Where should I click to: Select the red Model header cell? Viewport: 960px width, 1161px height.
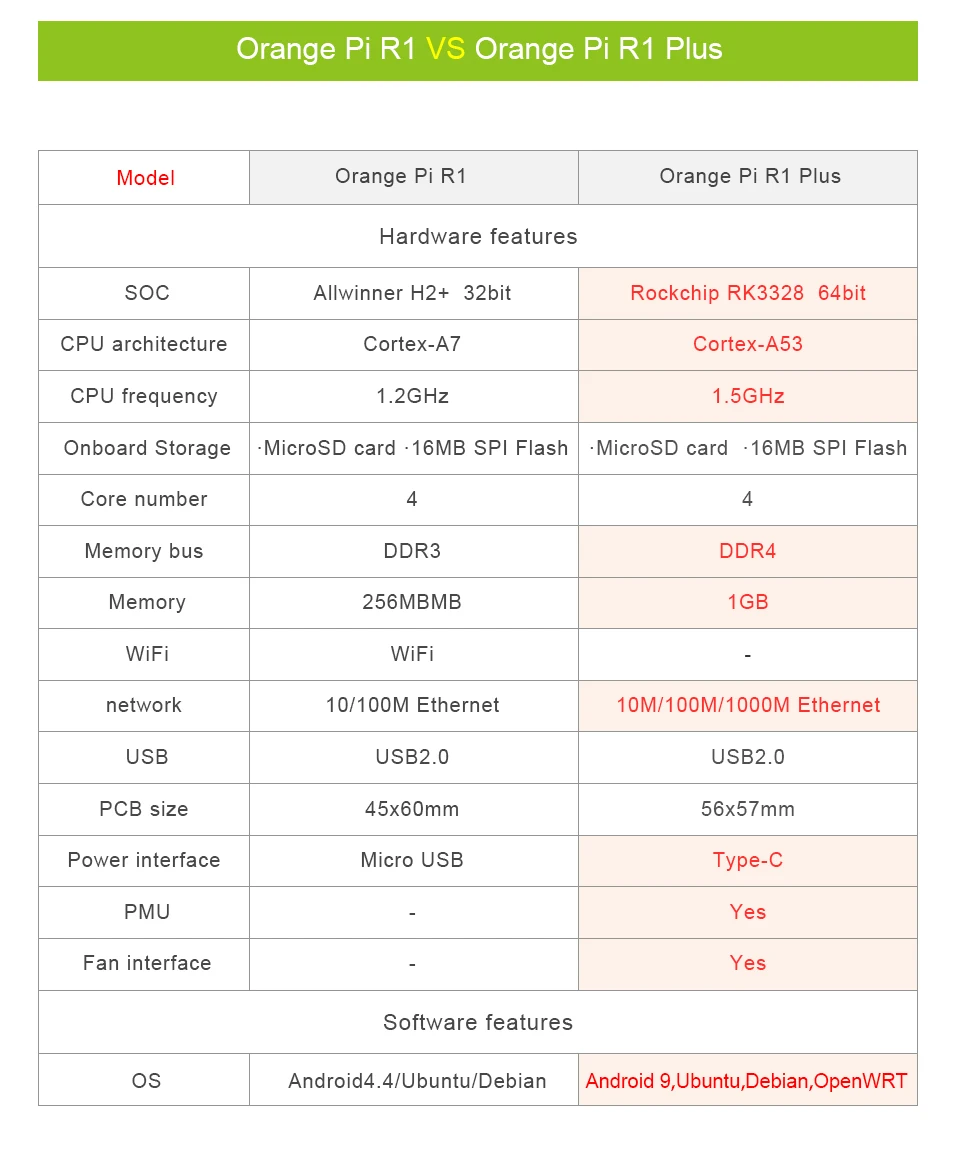(x=145, y=178)
